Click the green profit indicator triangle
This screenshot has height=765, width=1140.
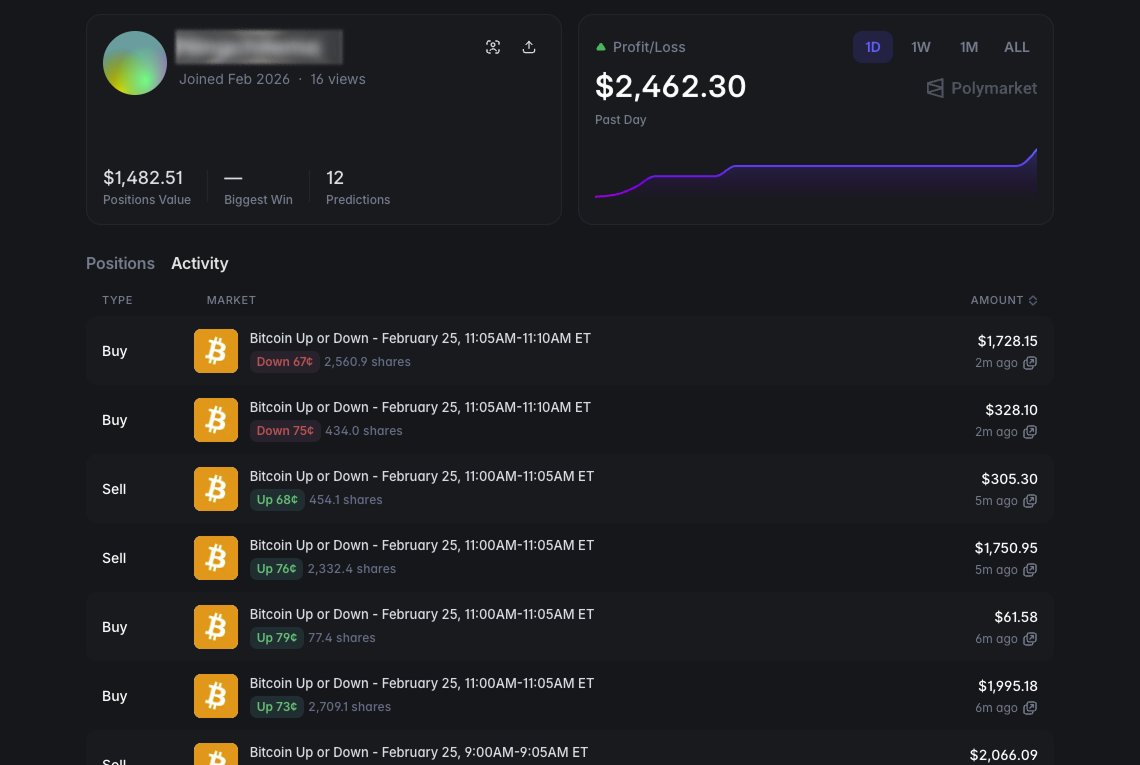coord(601,46)
